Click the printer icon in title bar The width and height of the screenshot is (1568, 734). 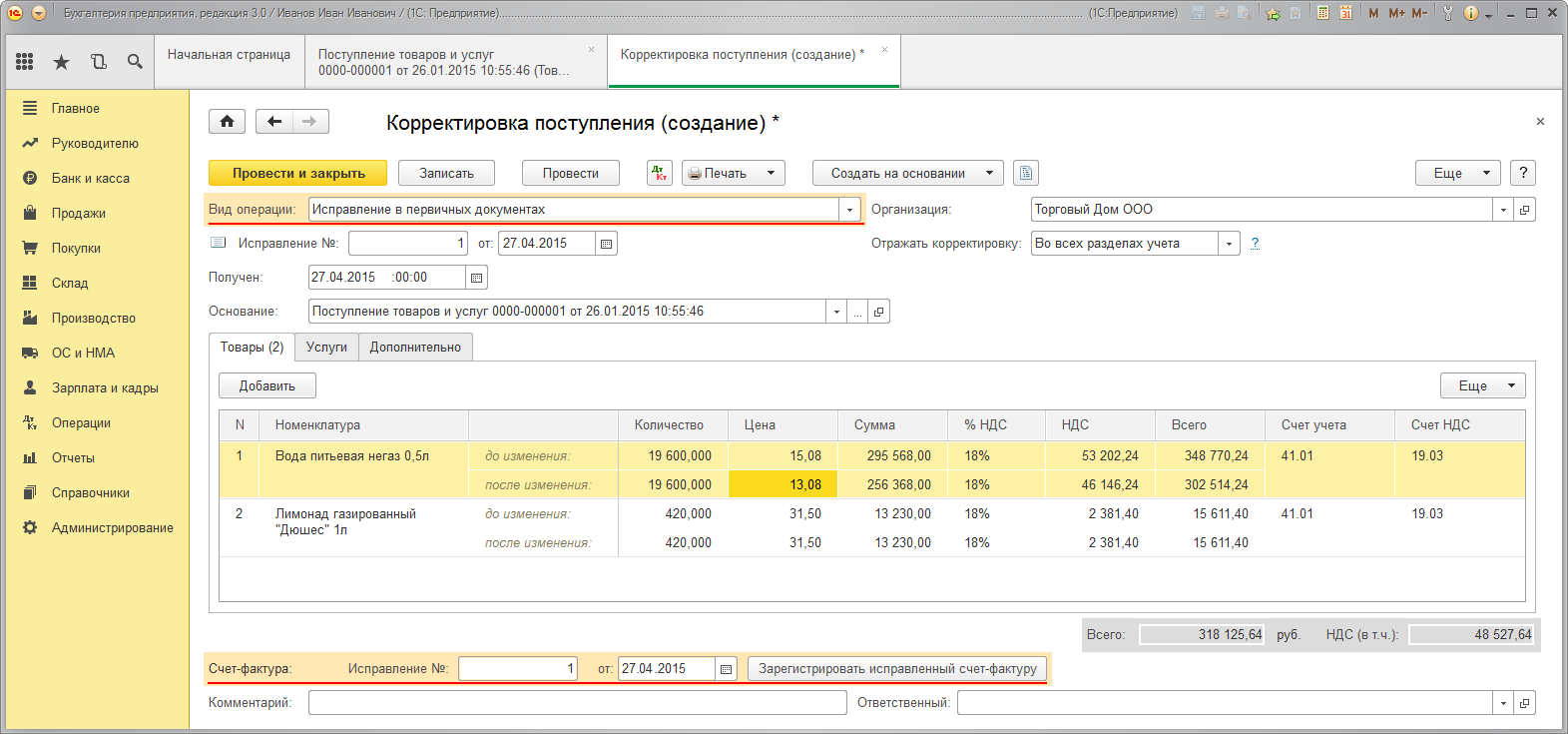pyautogui.click(x=1222, y=13)
